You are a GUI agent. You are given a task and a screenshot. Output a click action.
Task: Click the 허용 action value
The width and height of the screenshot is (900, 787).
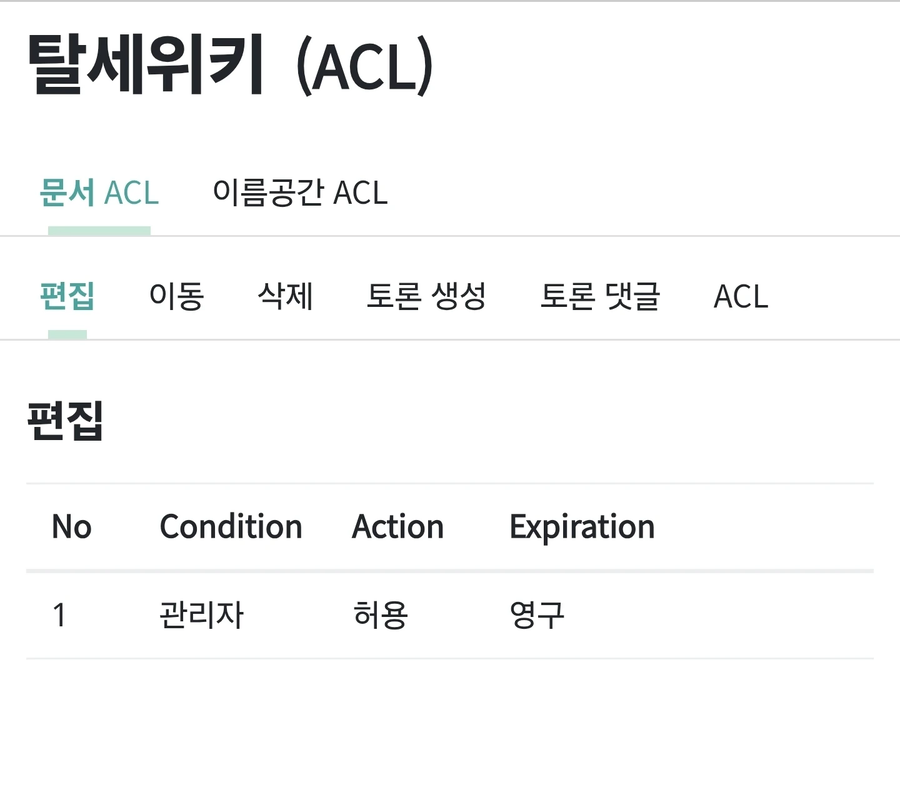(x=380, y=615)
